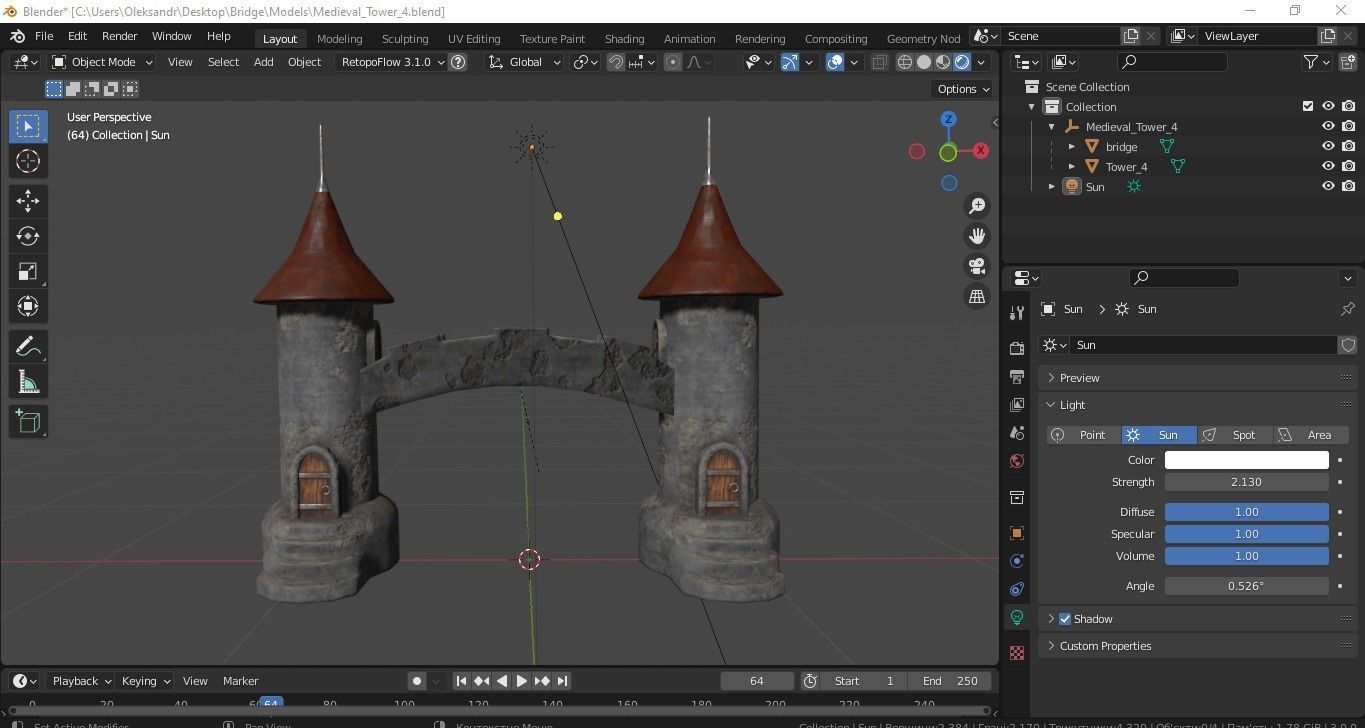The height and width of the screenshot is (728, 1365).
Task: Hide the bridge object in viewport
Action: [1328, 146]
